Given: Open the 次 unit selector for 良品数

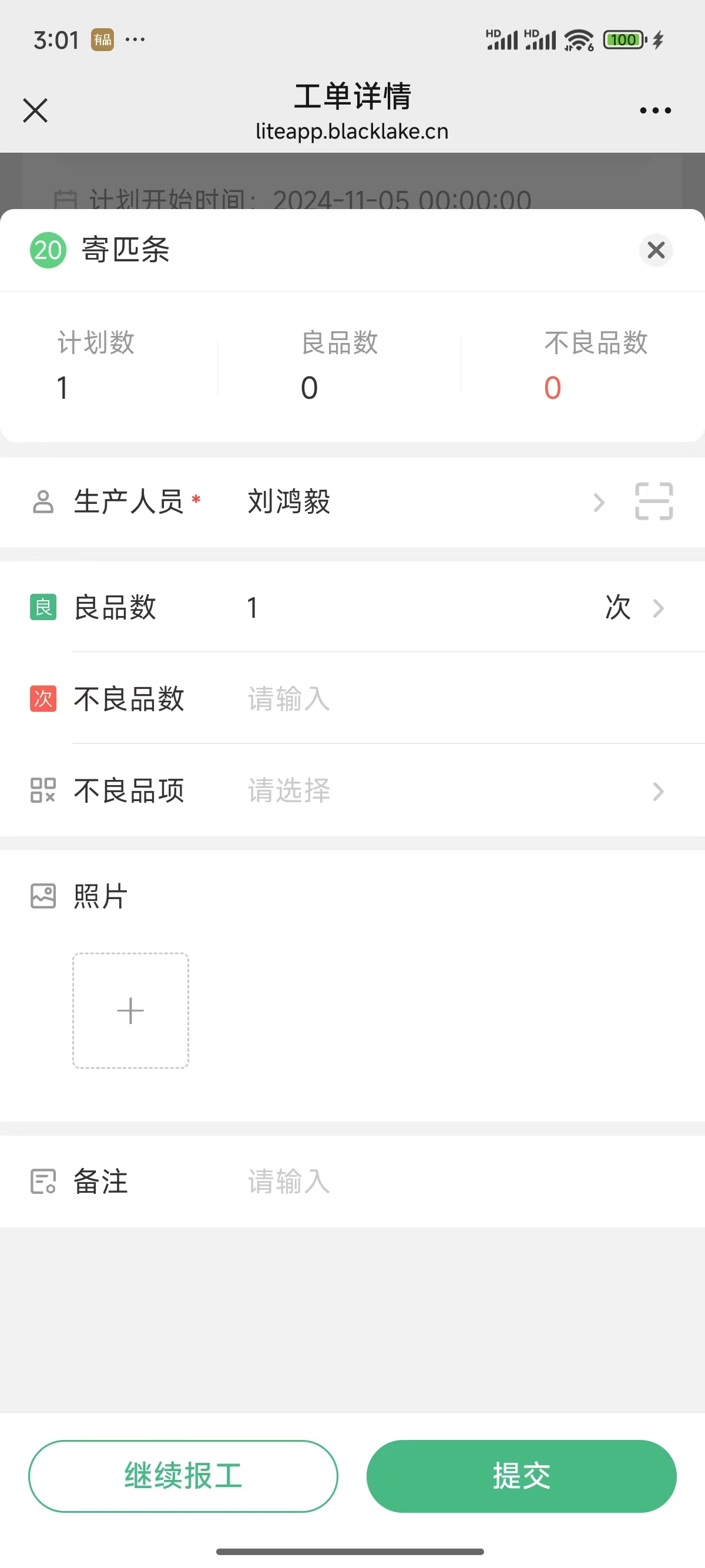Looking at the screenshot, I should (634, 607).
